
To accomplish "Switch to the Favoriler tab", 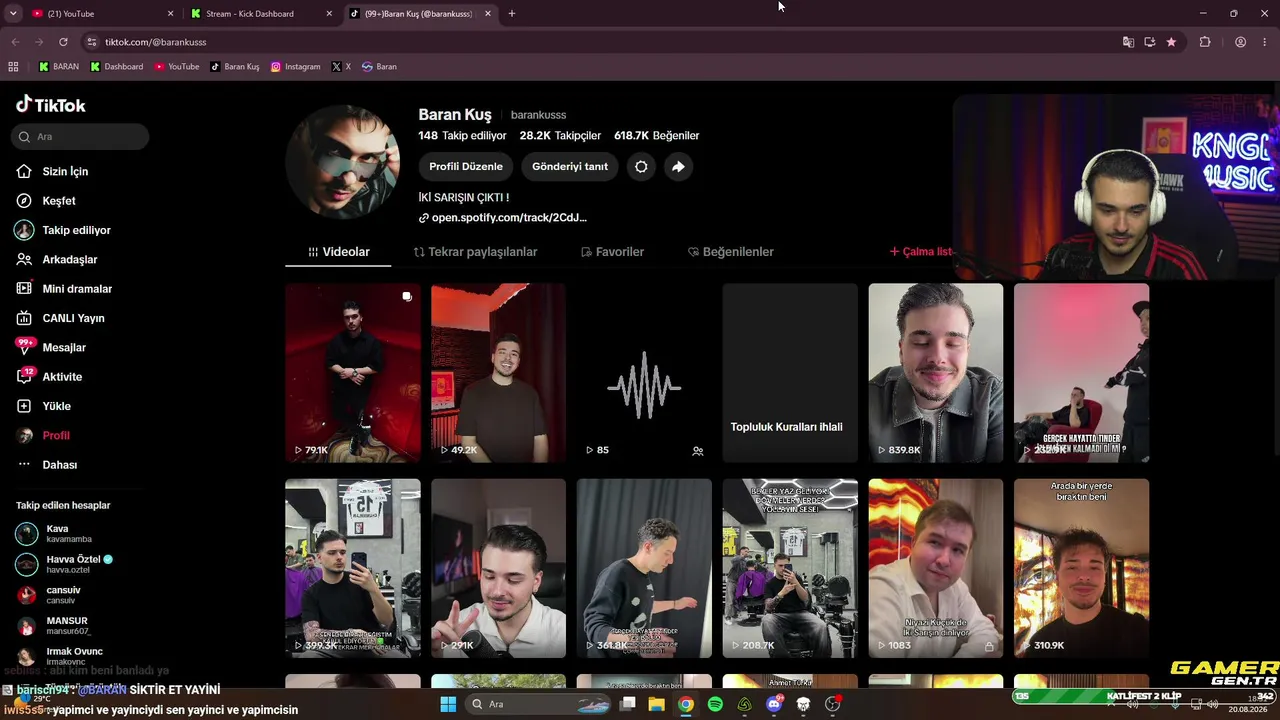I will (x=613, y=252).
